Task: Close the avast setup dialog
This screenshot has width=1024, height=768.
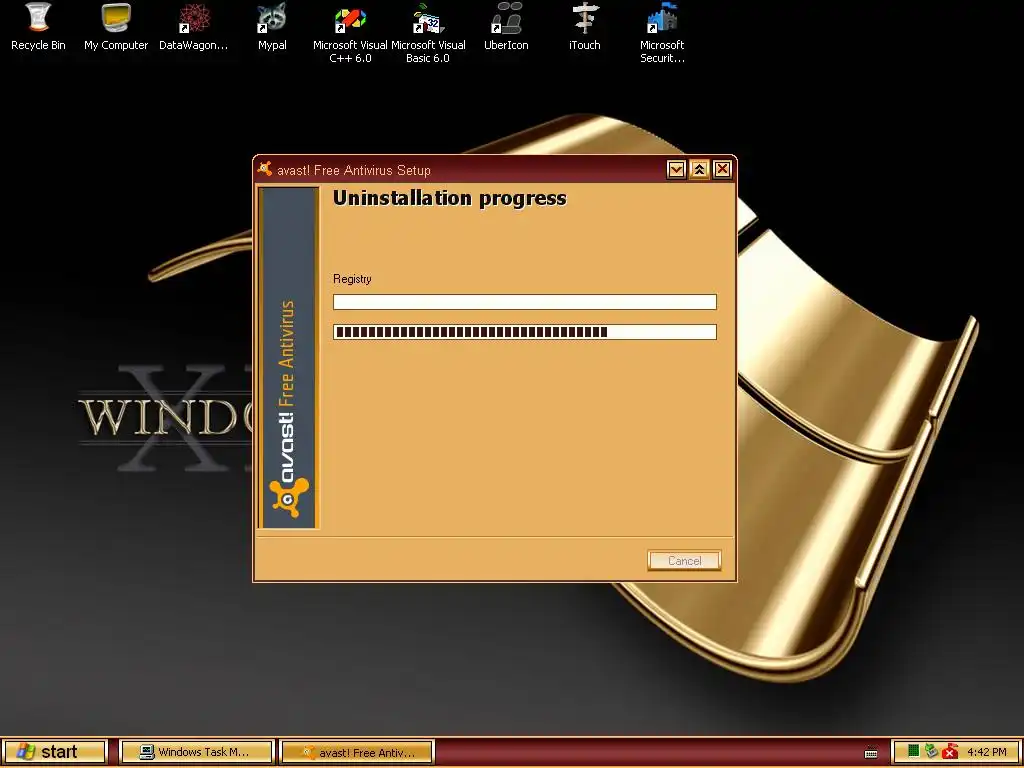Action: point(722,170)
